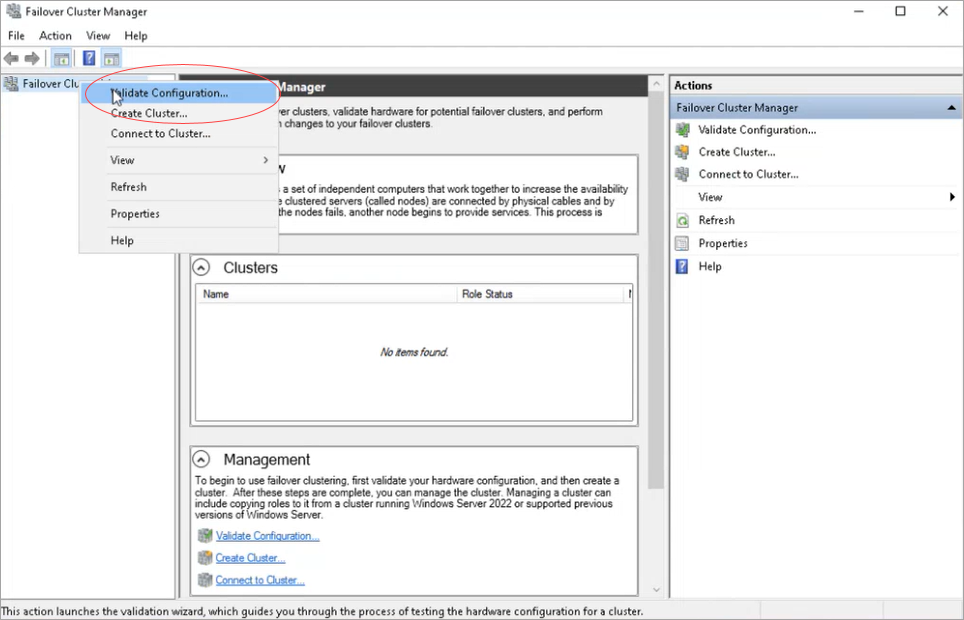This screenshot has width=964, height=620.
Task: Choose Properties in context menu
Action: pyautogui.click(x=179, y=213)
